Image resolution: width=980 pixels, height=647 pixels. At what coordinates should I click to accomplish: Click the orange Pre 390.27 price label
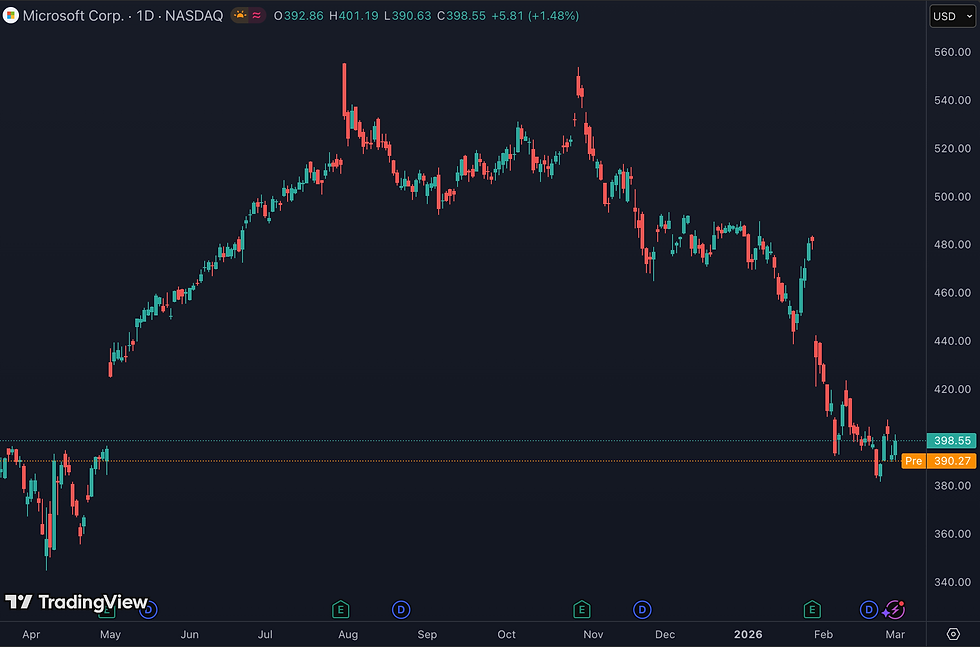point(939,461)
